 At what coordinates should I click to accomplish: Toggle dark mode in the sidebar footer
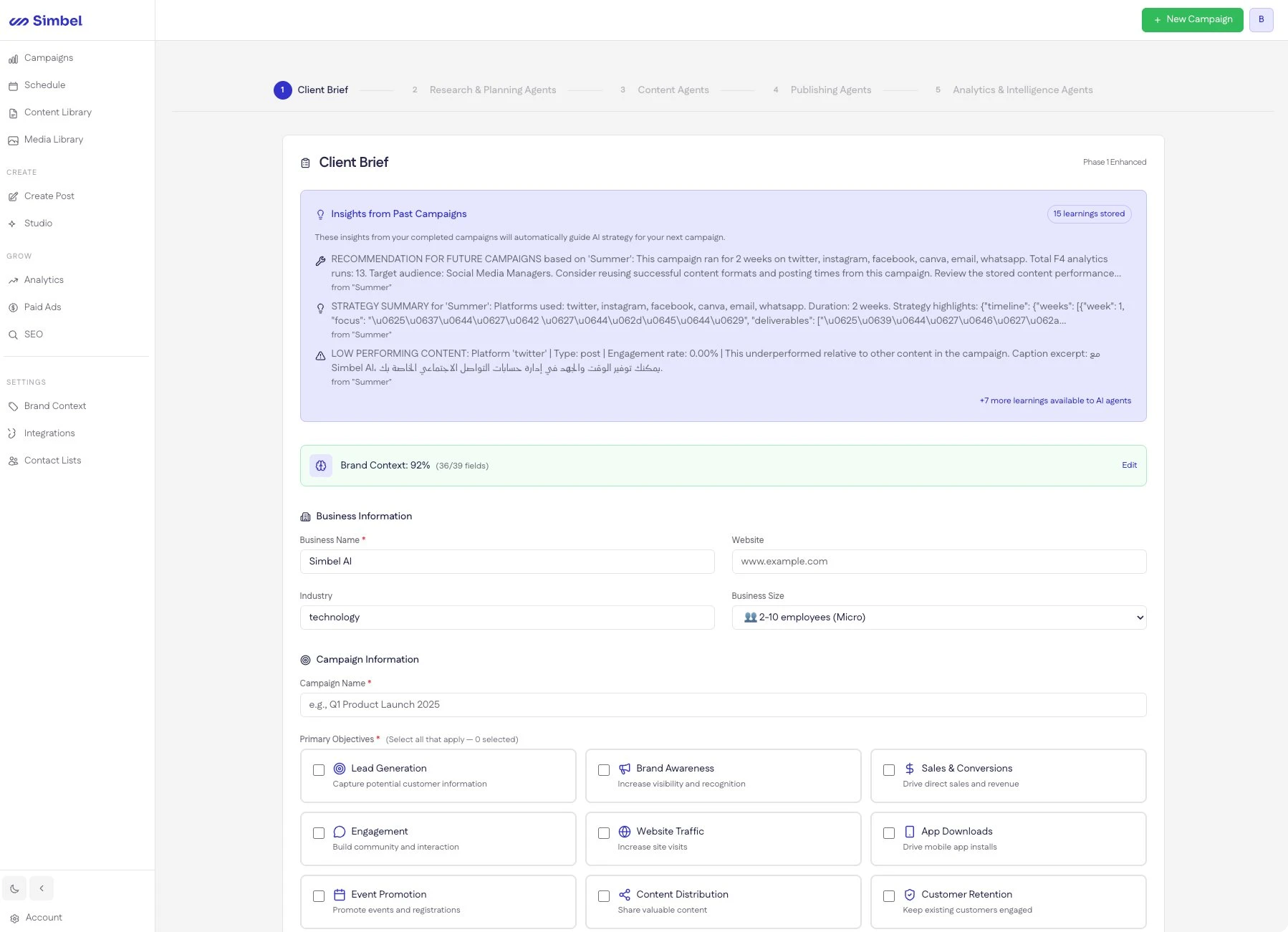tap(14, 888)
